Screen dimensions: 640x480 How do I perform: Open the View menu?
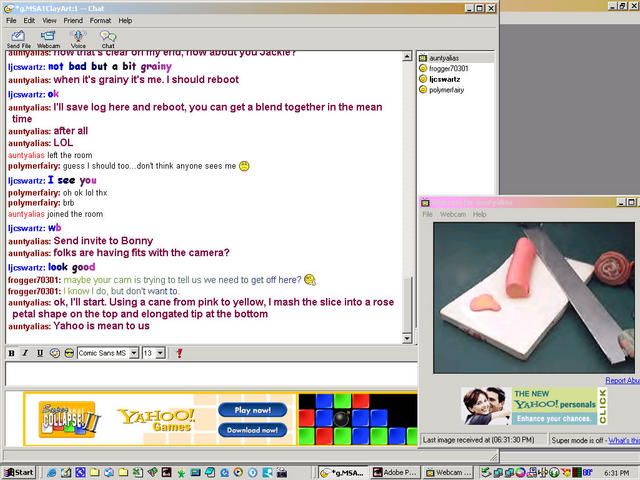click(49, 20)
